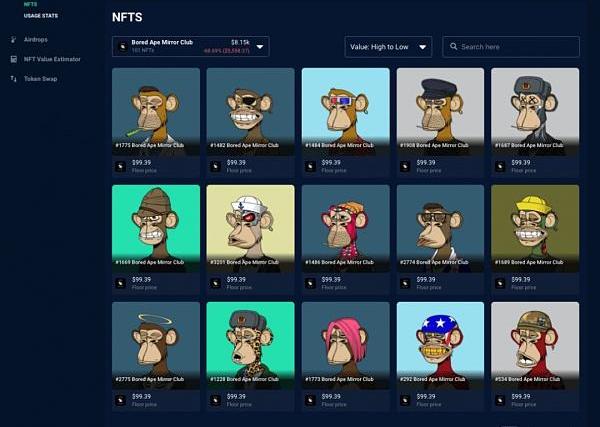Click the sort dropdown's arrow
Viewport: 600px width, 427px height.
pyautogui.click(x=422, y=47)
